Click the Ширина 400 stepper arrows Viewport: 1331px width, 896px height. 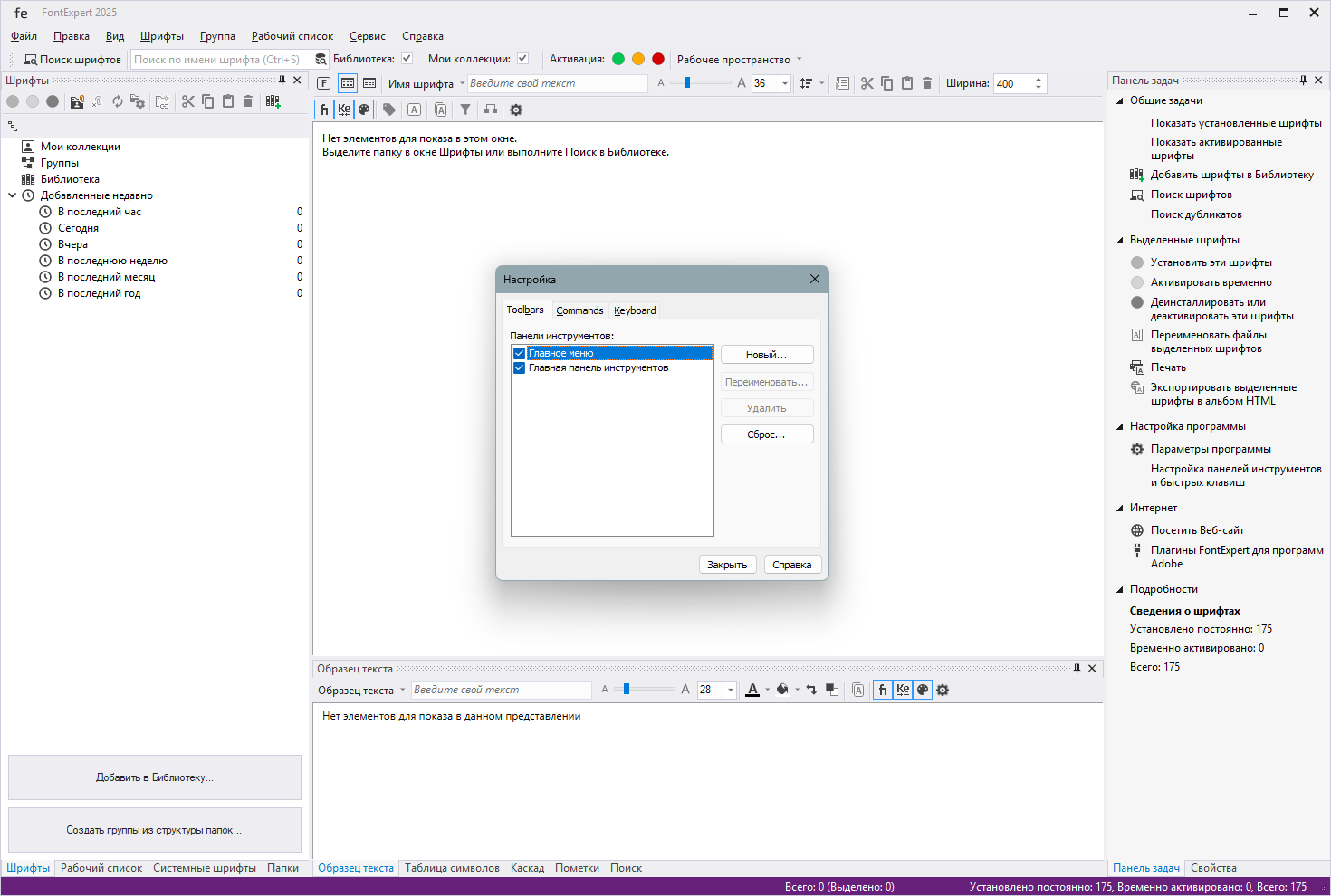click(x=1039, y=83)
